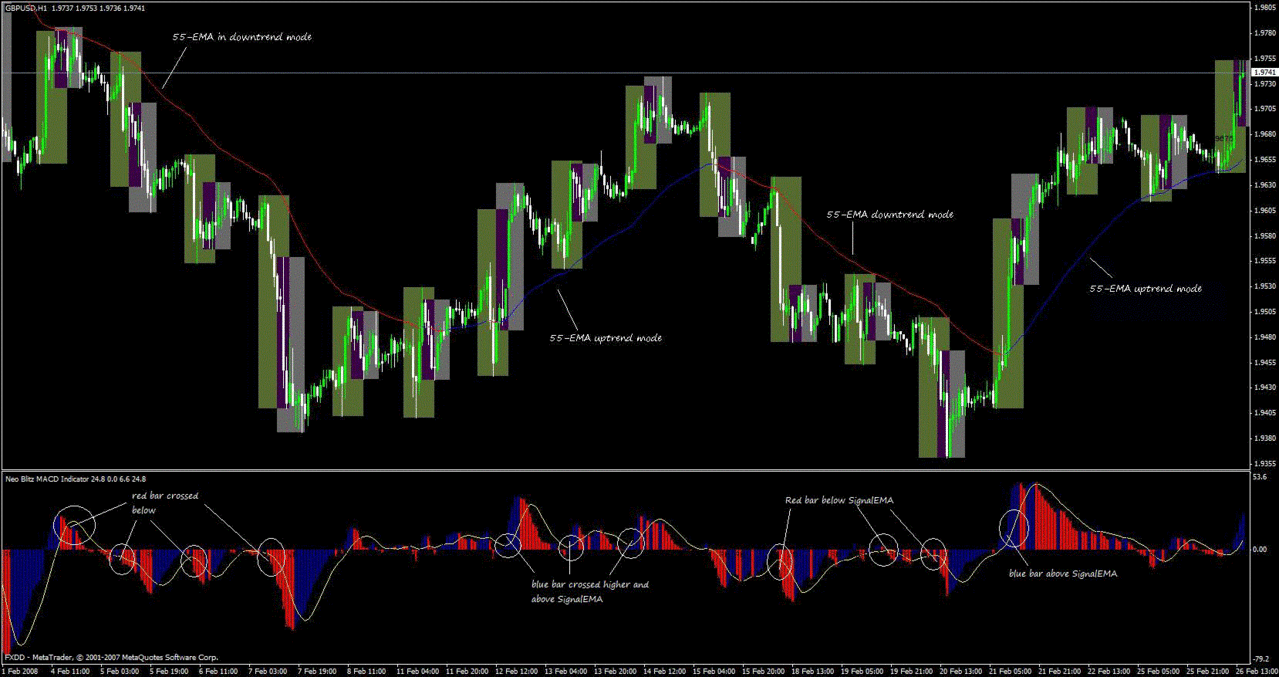Select the '55-EMA downtrend mode' text label

click(889, 214)
